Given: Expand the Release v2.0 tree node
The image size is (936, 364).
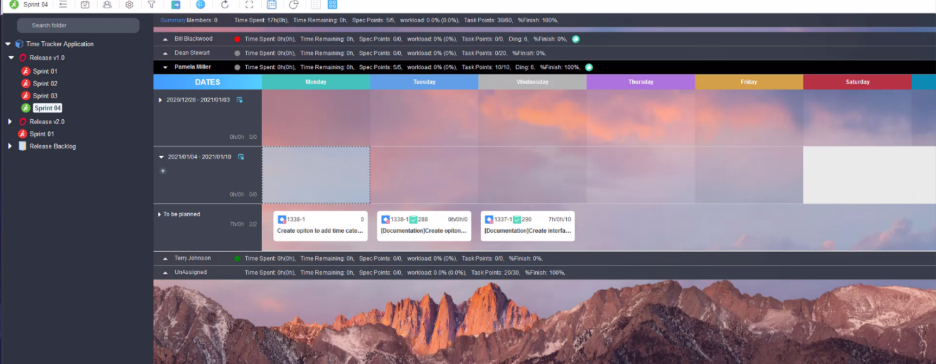Looking at the screenshot, I should coord(10,122).
